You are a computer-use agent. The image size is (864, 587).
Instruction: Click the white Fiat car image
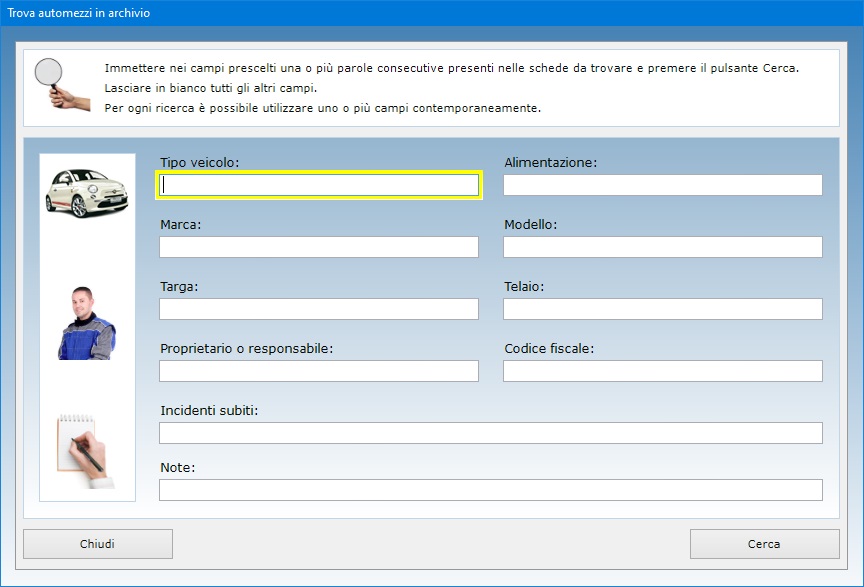[x=87, y=193]
